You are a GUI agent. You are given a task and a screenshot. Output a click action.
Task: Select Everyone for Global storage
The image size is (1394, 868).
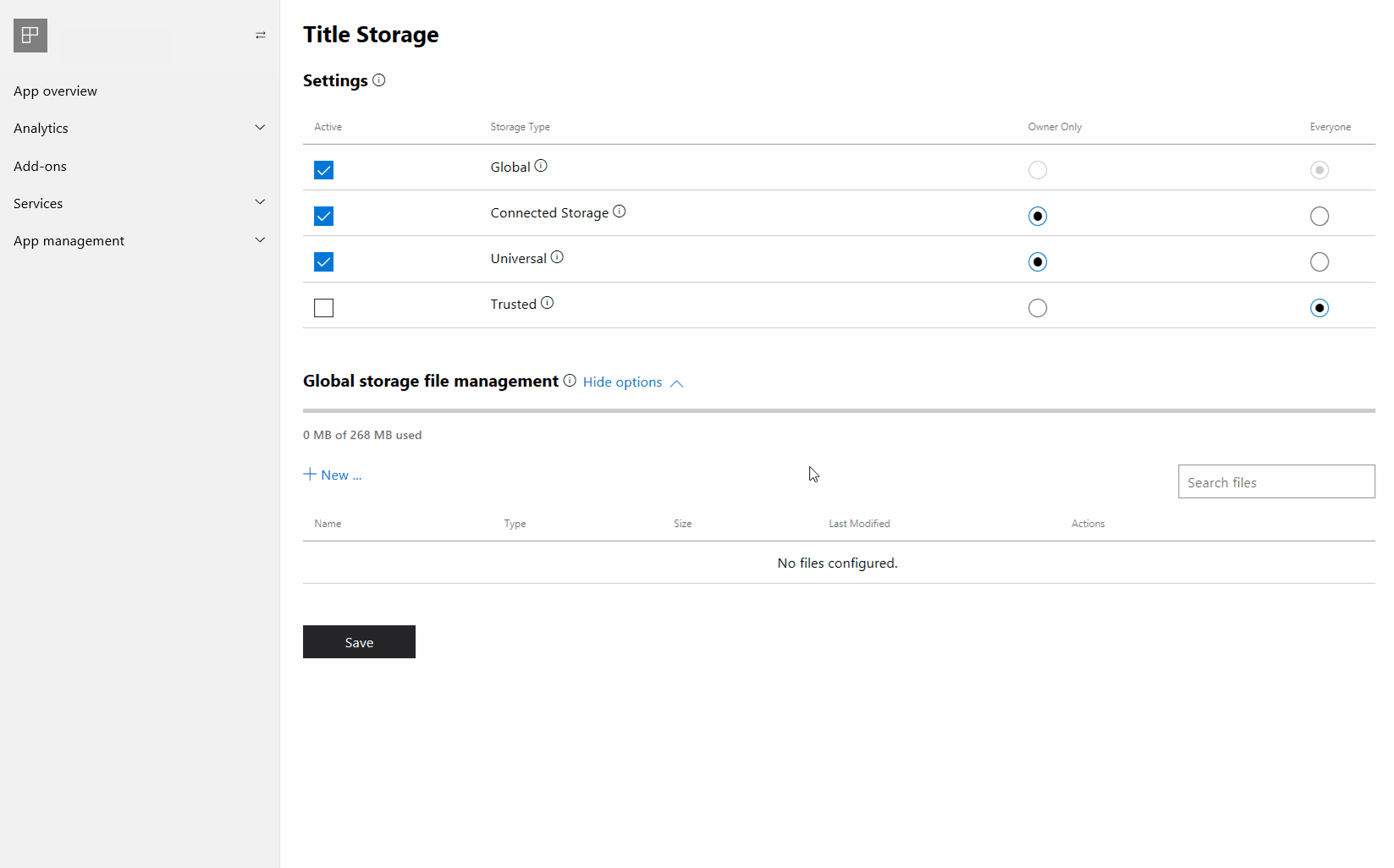[x=1320, y=170]
